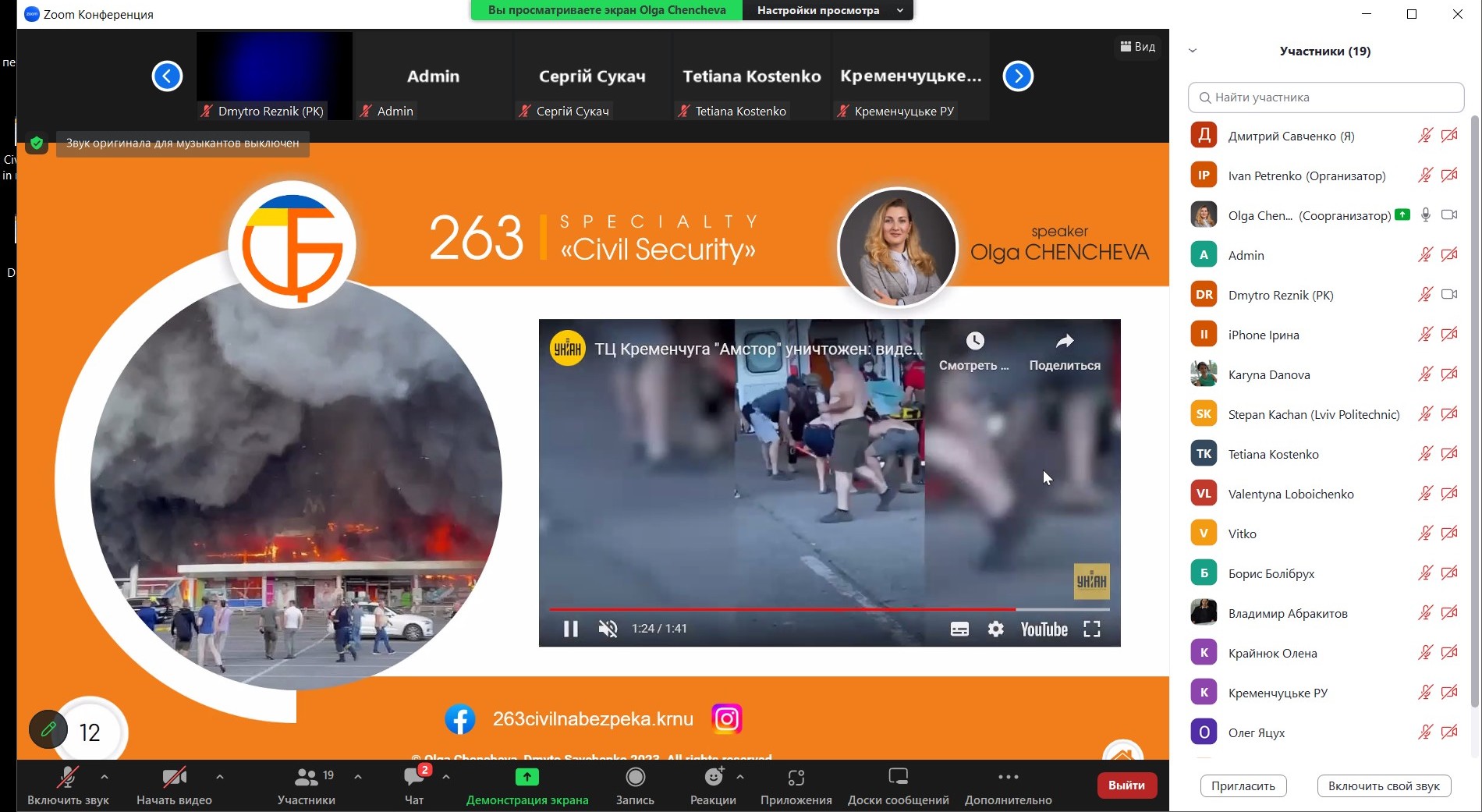1482x812 pixels.
Task: Click the UNIAN channel logo in video
Action: point(568,349)
